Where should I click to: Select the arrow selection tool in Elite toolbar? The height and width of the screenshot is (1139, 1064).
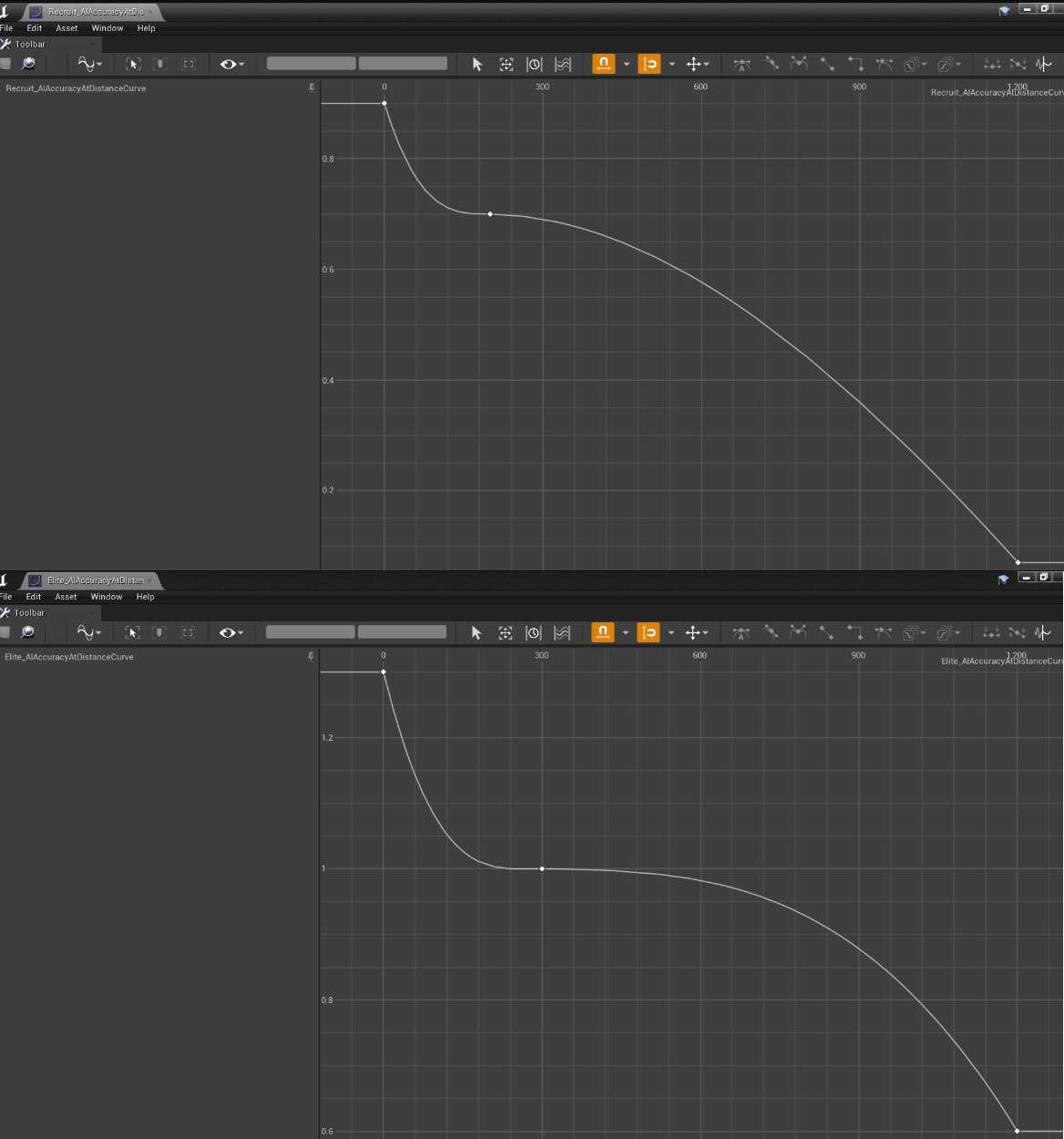[476, 632]
